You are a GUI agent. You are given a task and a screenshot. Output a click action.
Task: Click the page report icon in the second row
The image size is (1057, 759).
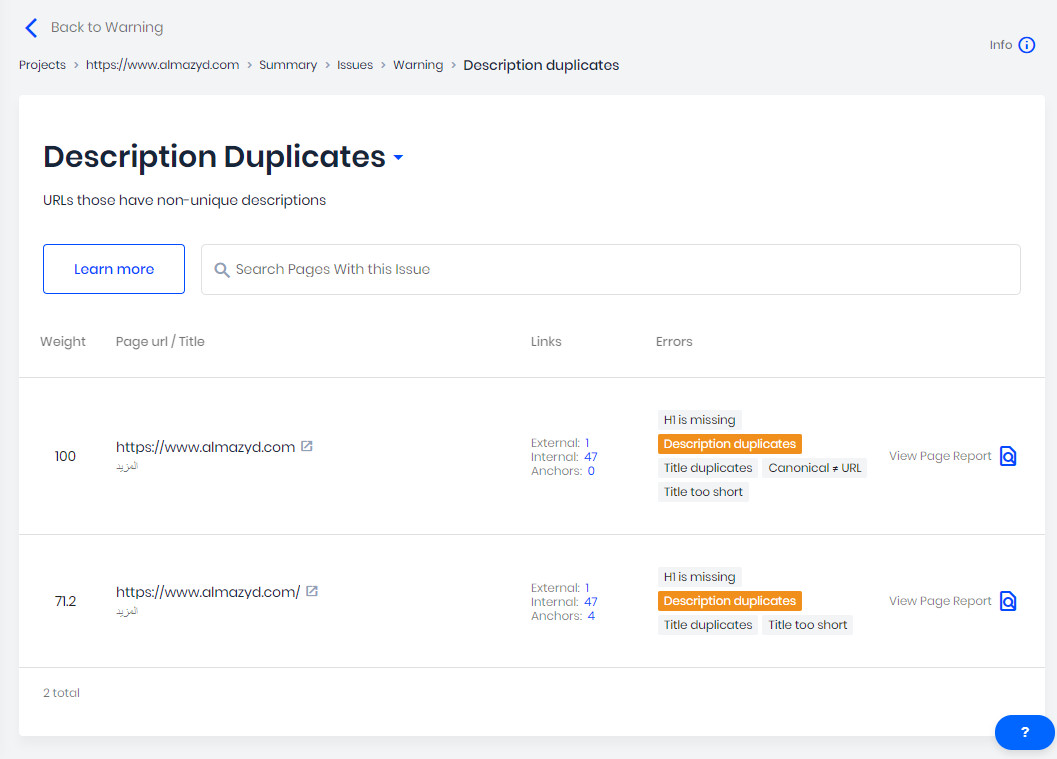pyautogui.click(x=1008, y=601)
